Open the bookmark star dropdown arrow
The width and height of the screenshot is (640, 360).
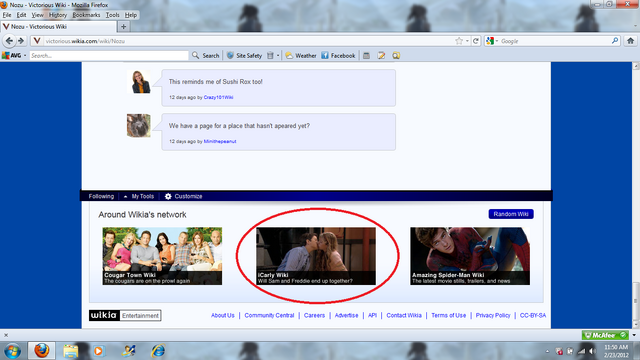(x=467, y=41)
